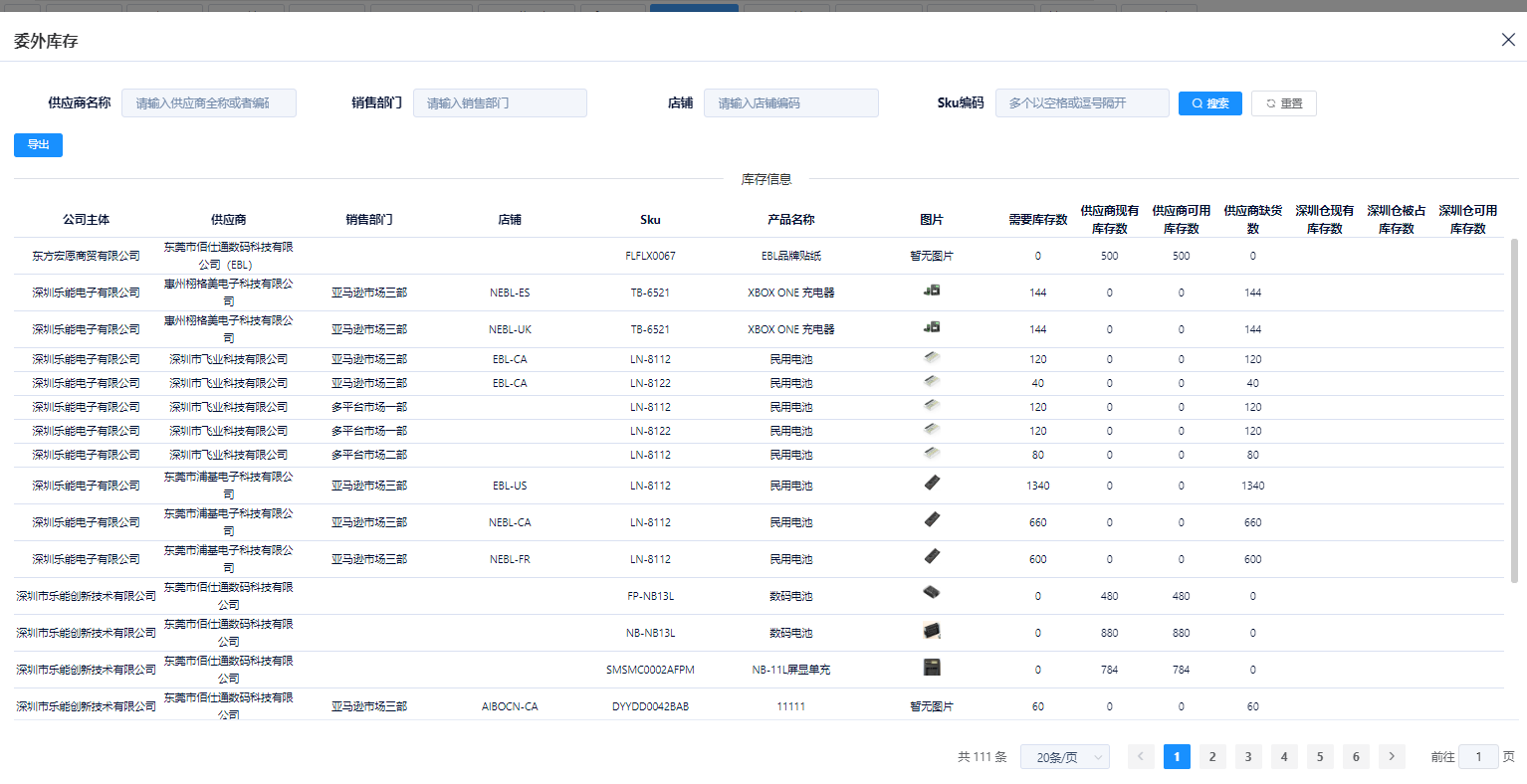The width and height of the screenshot is (1527, 784).
Task: Open the 20 per page dropdown
Action: (x=1064, y=757)
